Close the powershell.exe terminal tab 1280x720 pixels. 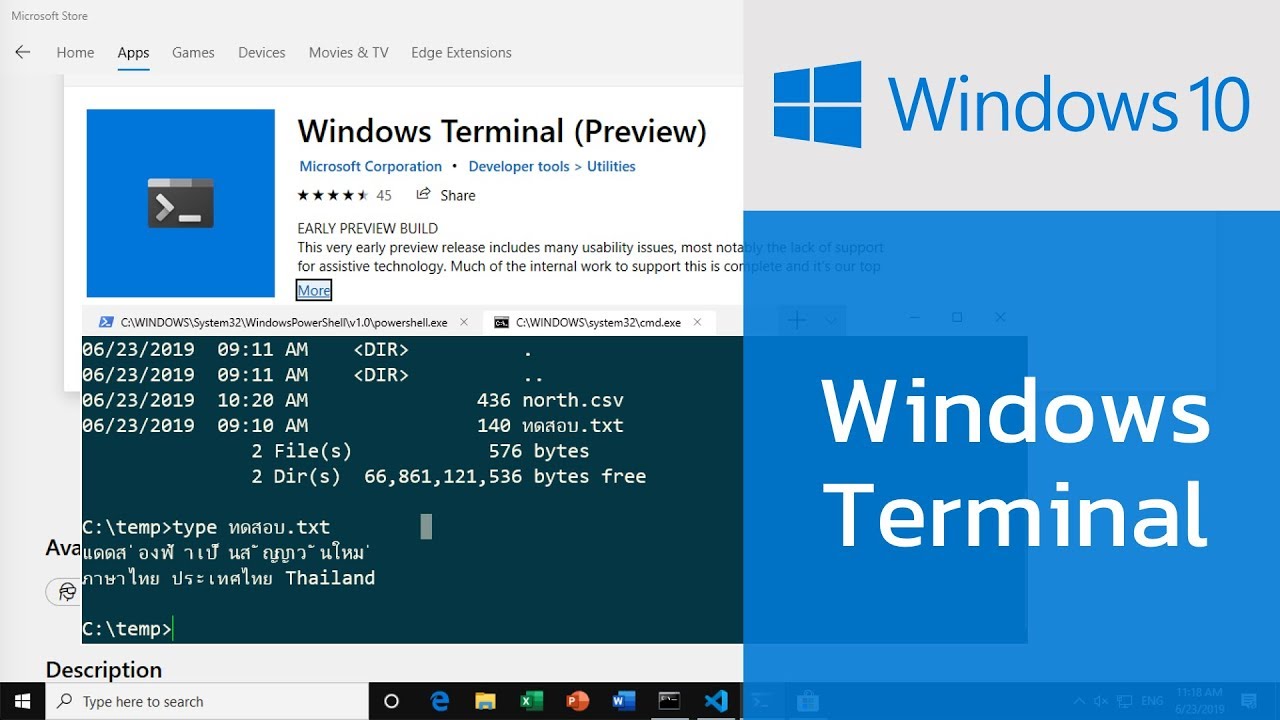point(464,322)
